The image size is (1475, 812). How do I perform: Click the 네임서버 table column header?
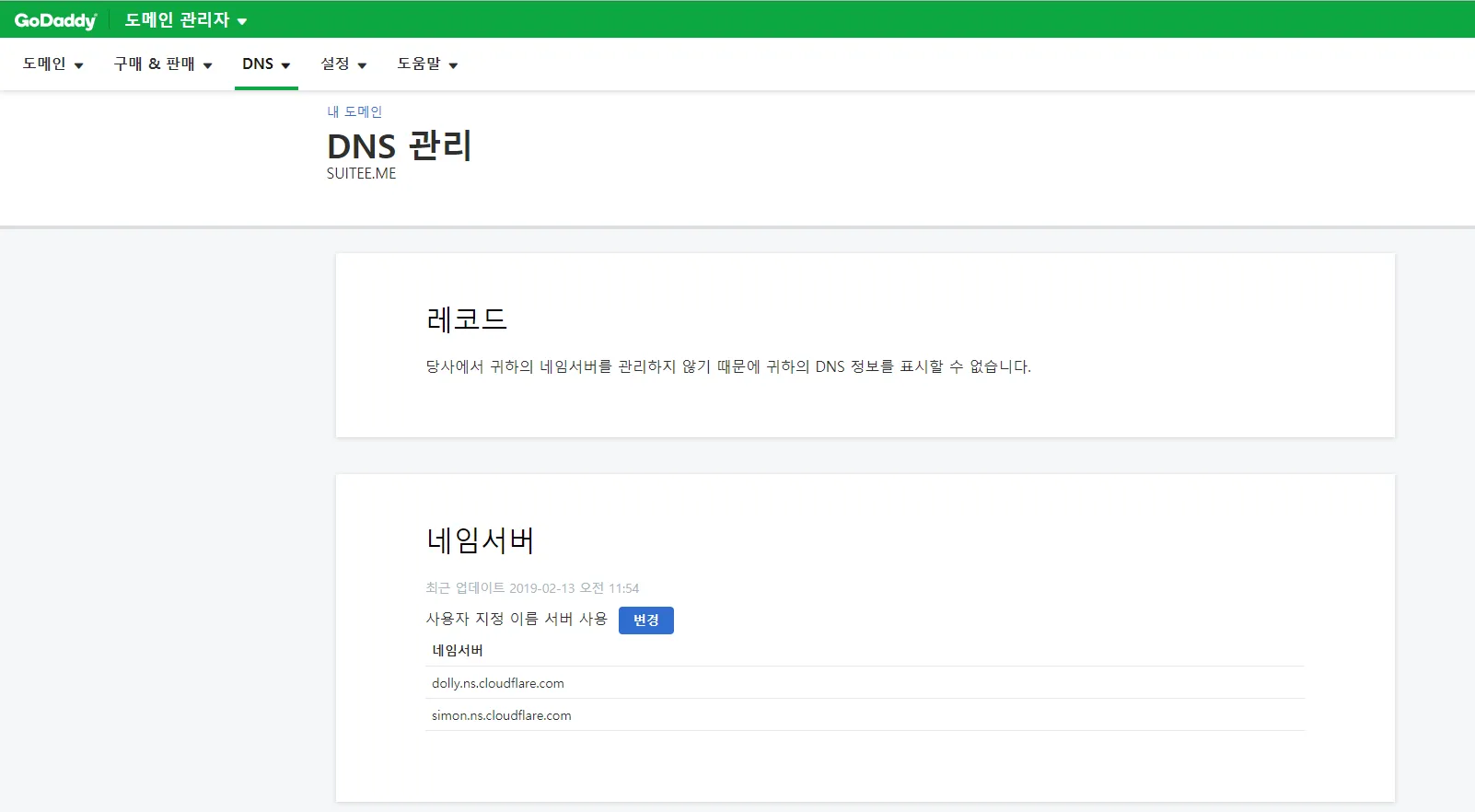point(458,650)
